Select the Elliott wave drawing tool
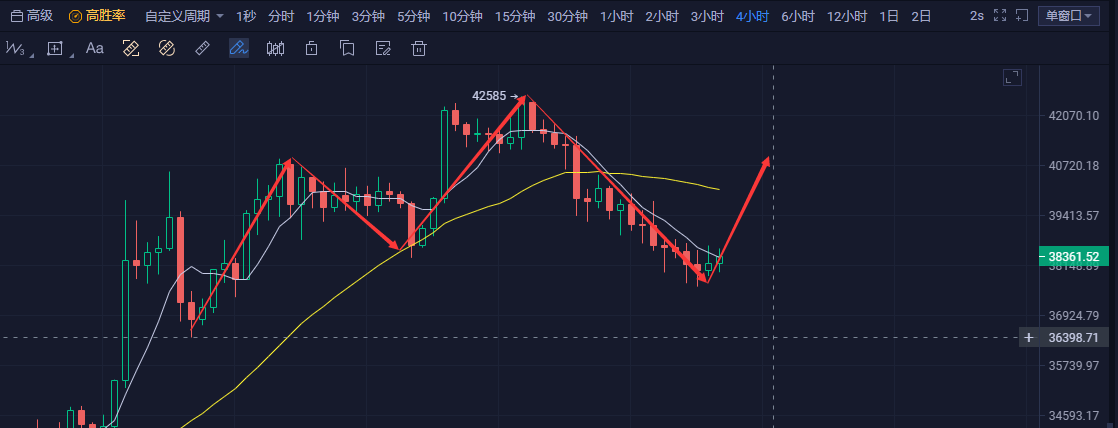Screen dimensions: 1118x428 15,48
